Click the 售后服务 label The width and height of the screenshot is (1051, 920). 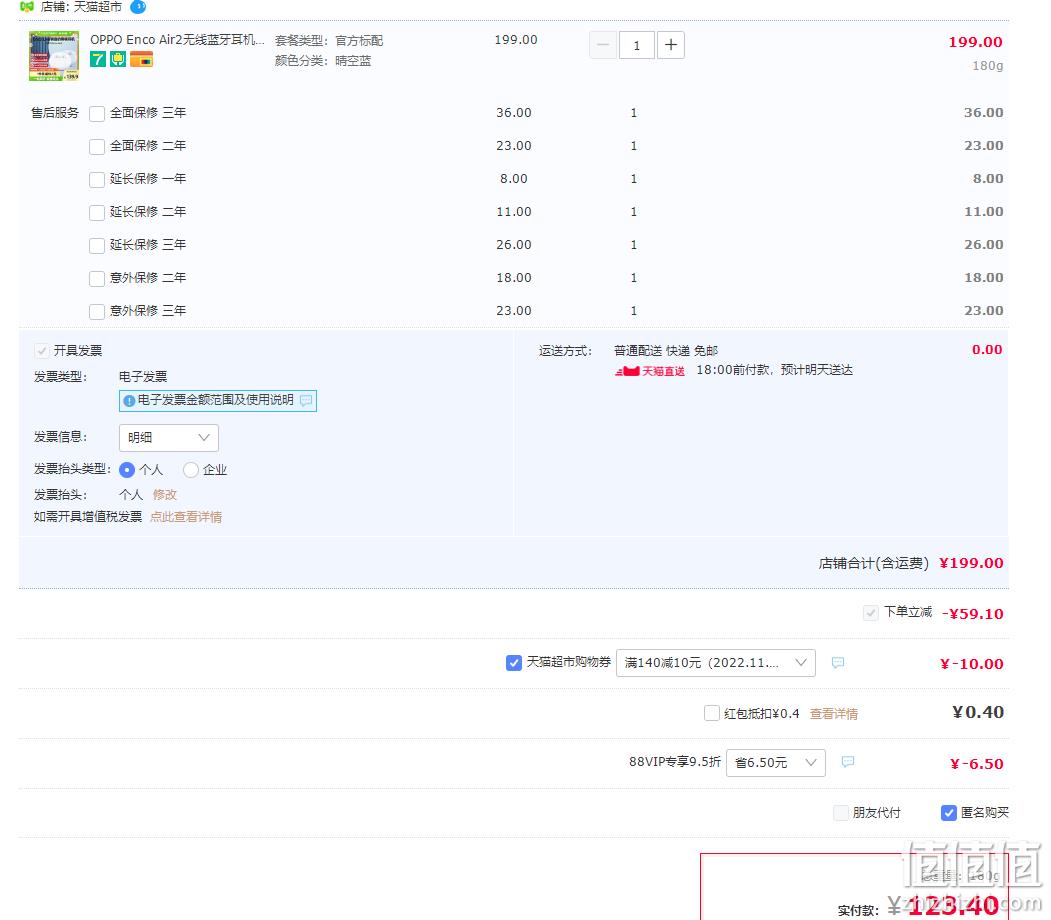coord(55,113)
